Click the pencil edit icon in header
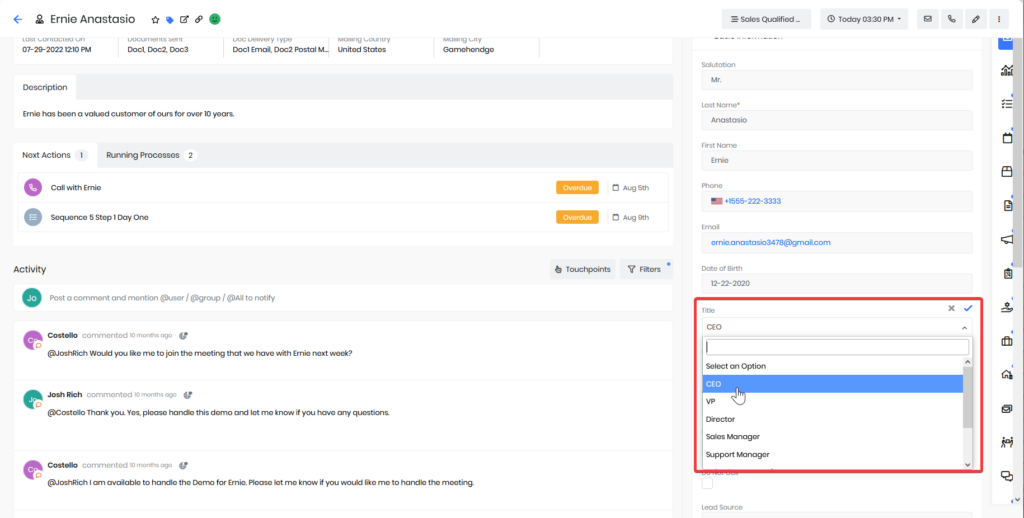 tap(975, 19)
